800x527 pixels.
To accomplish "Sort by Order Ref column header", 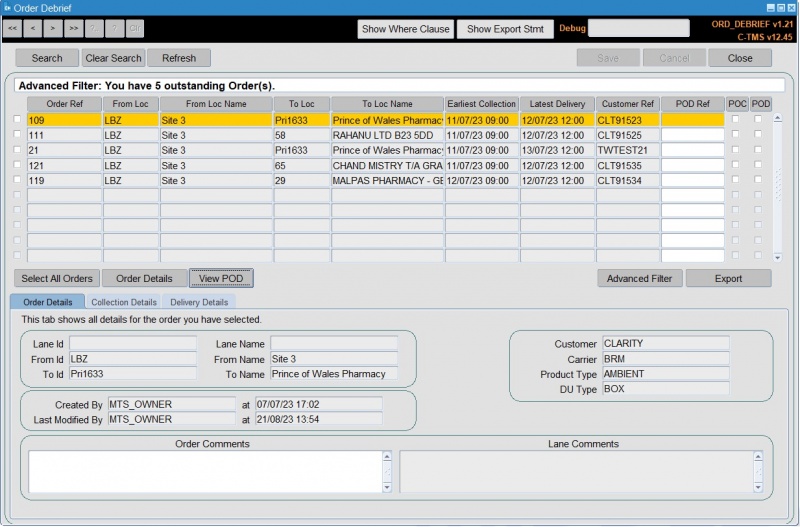I will (x=64, y=104).
